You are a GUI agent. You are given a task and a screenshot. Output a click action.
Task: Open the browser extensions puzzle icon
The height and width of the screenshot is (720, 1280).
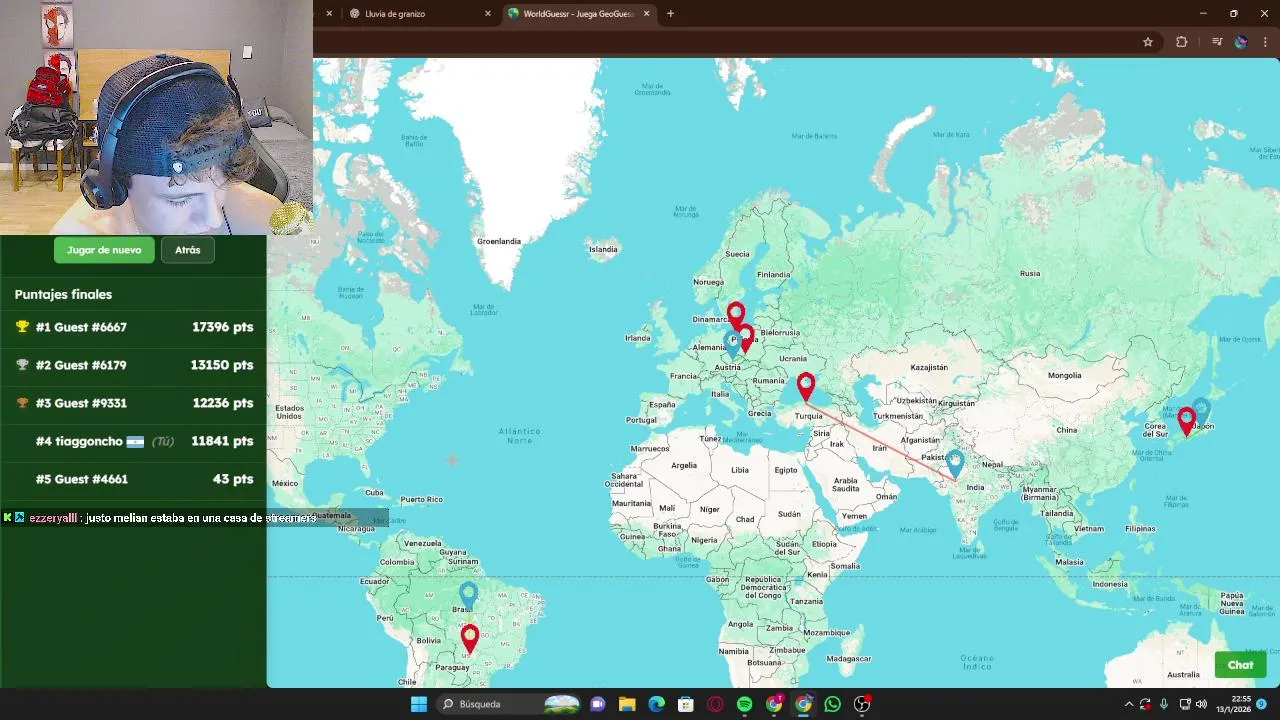pyautogui.click(x=1181, y=42)
